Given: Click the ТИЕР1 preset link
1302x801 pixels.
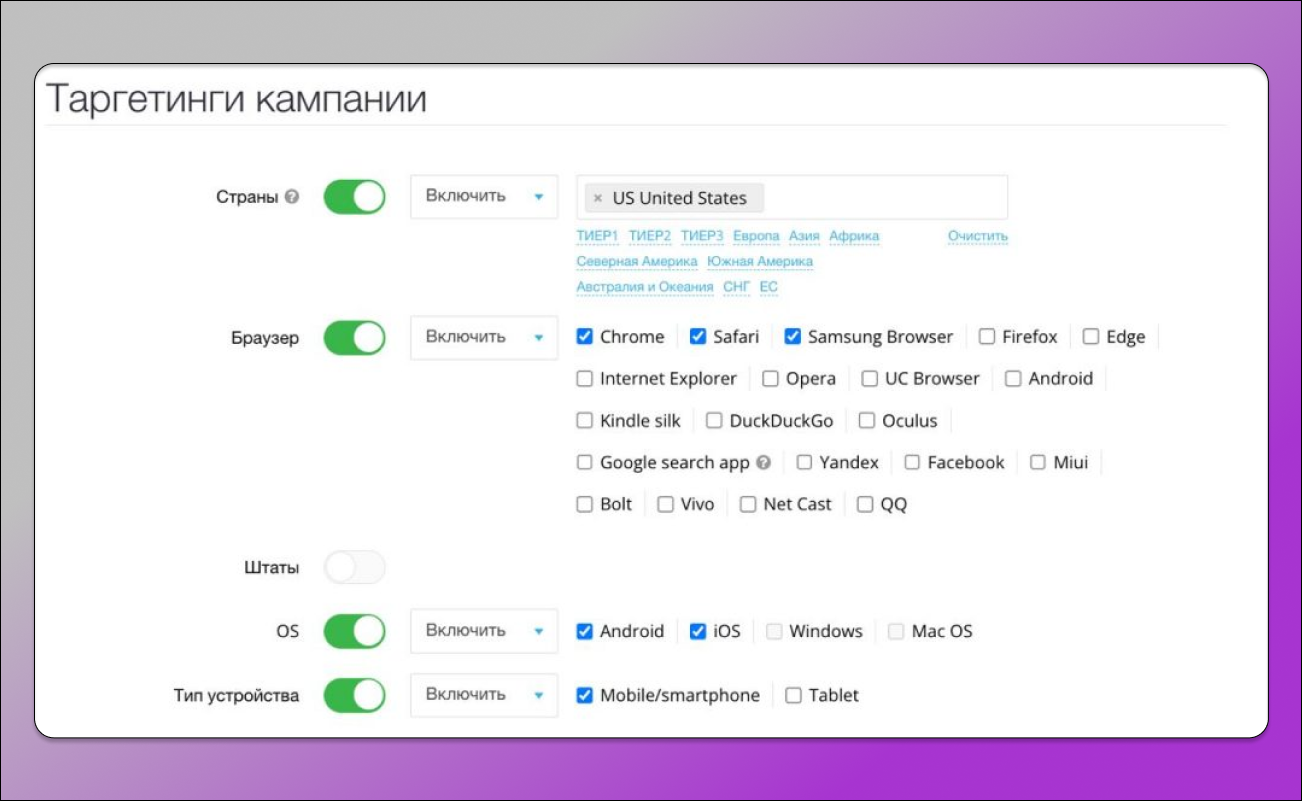Looking at the screenshot, I should pyautogui.click(x=597, y=236).
